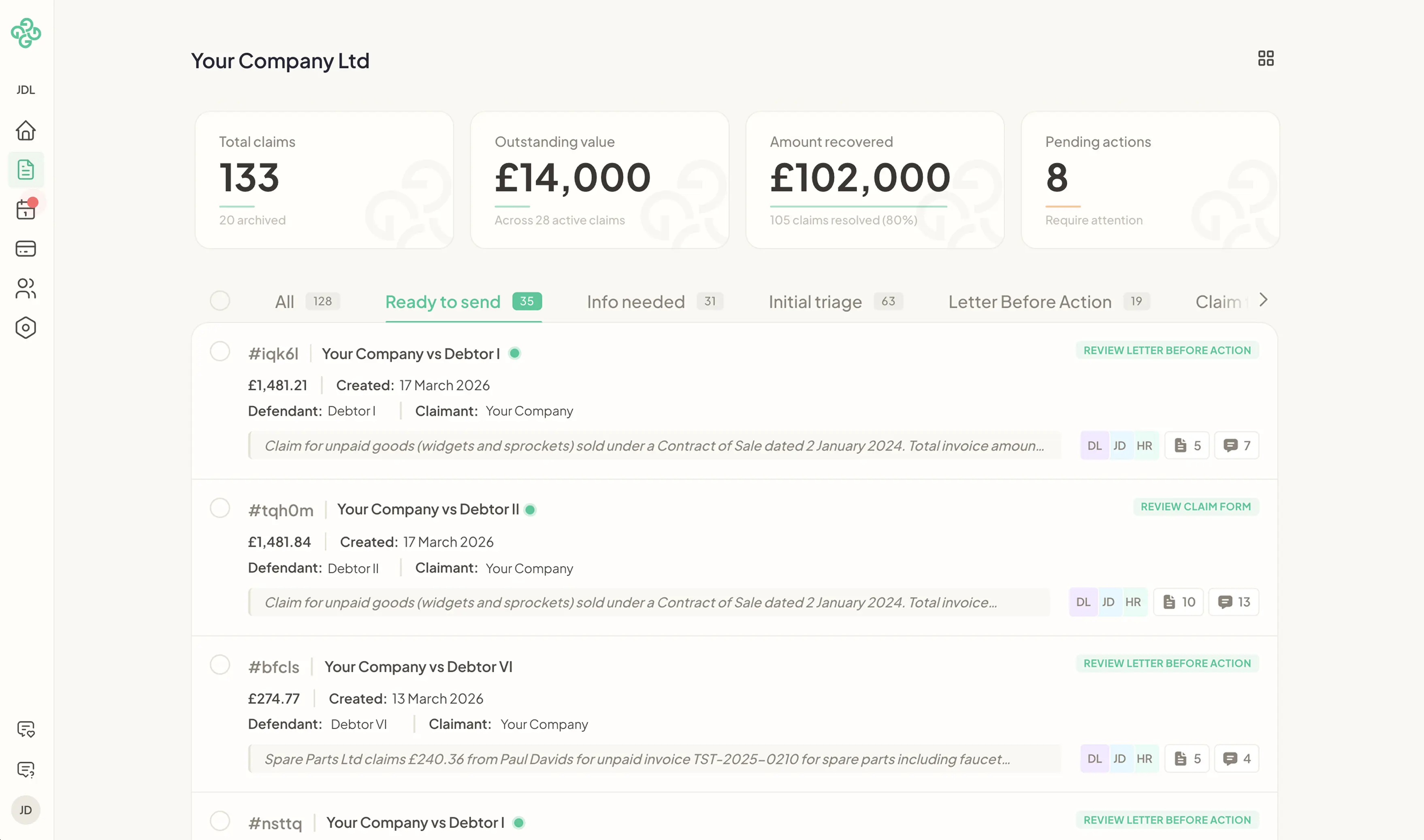Click Review Claim Form for #tqh0m
The height and width of the screenshot is (840, 1424).
pyautogui.click(x=1195, y=507)
